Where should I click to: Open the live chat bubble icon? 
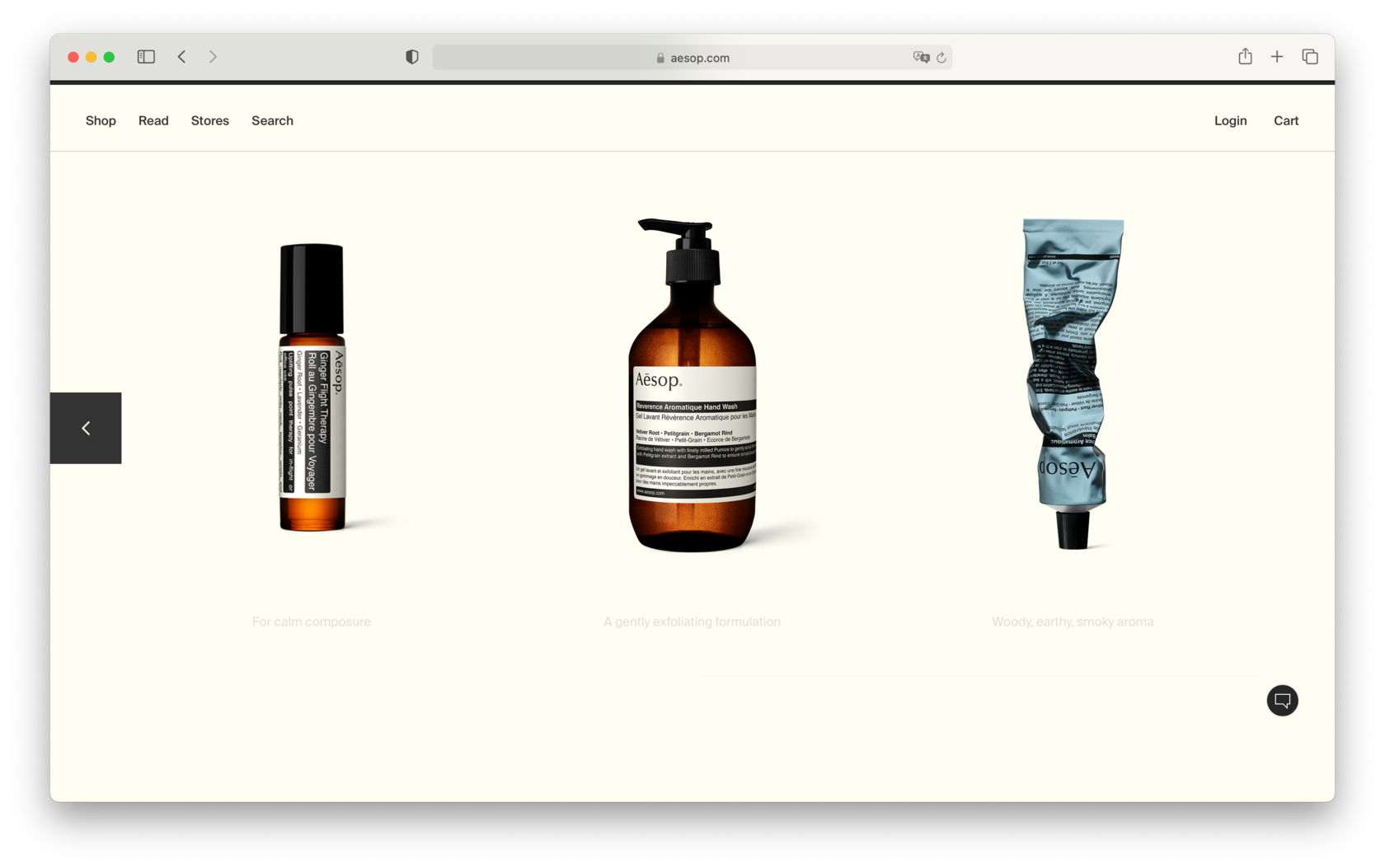pos(1282,701)
